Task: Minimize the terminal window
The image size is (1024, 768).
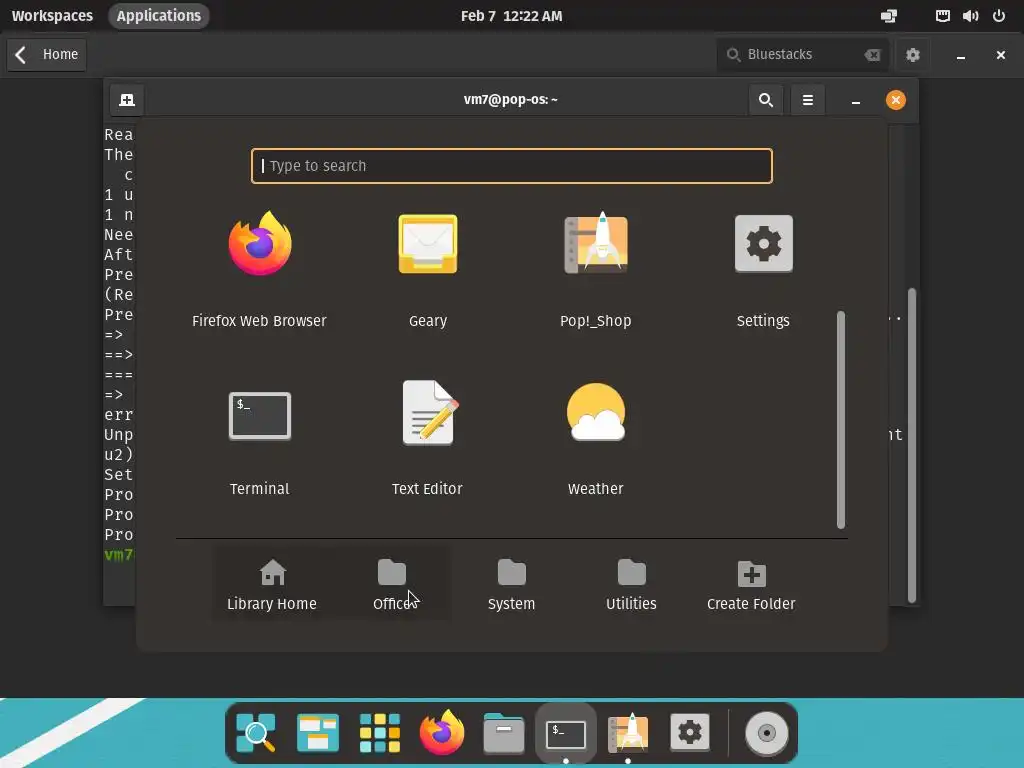Action: (856, 100)
